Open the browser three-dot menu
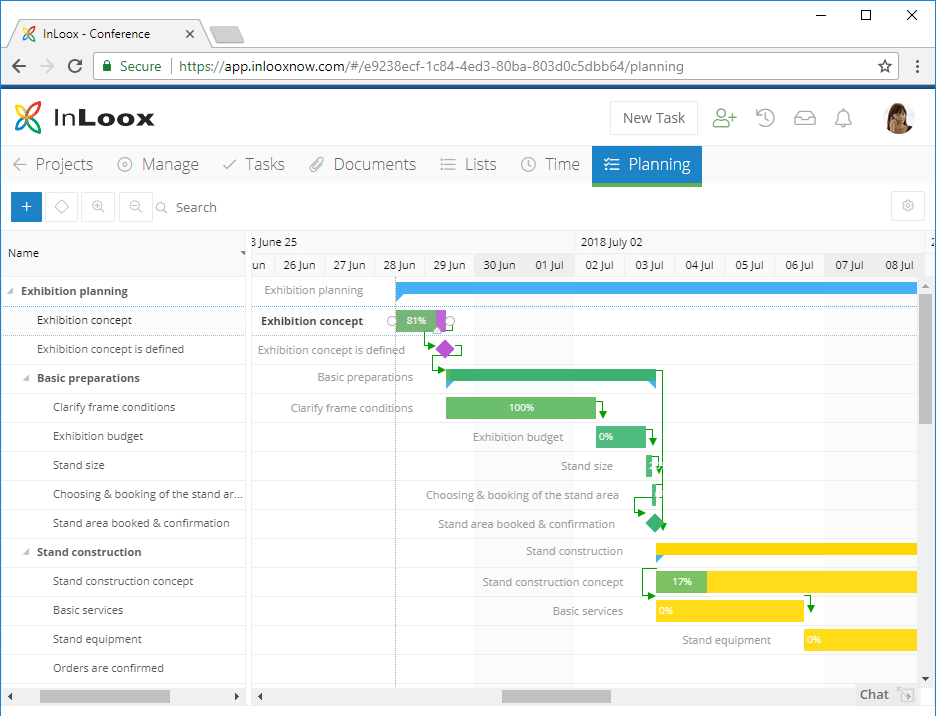This screenshot has width=936, height=716. pyautogui.click(x=917, y=66)
